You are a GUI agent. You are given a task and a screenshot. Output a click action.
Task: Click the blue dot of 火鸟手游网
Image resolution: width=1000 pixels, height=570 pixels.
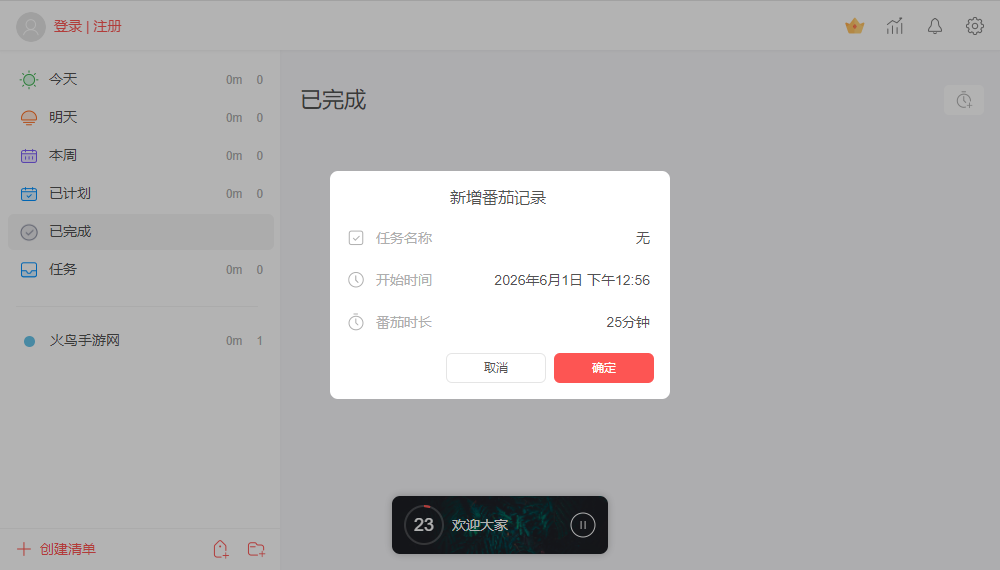click(x=29, y=341)
